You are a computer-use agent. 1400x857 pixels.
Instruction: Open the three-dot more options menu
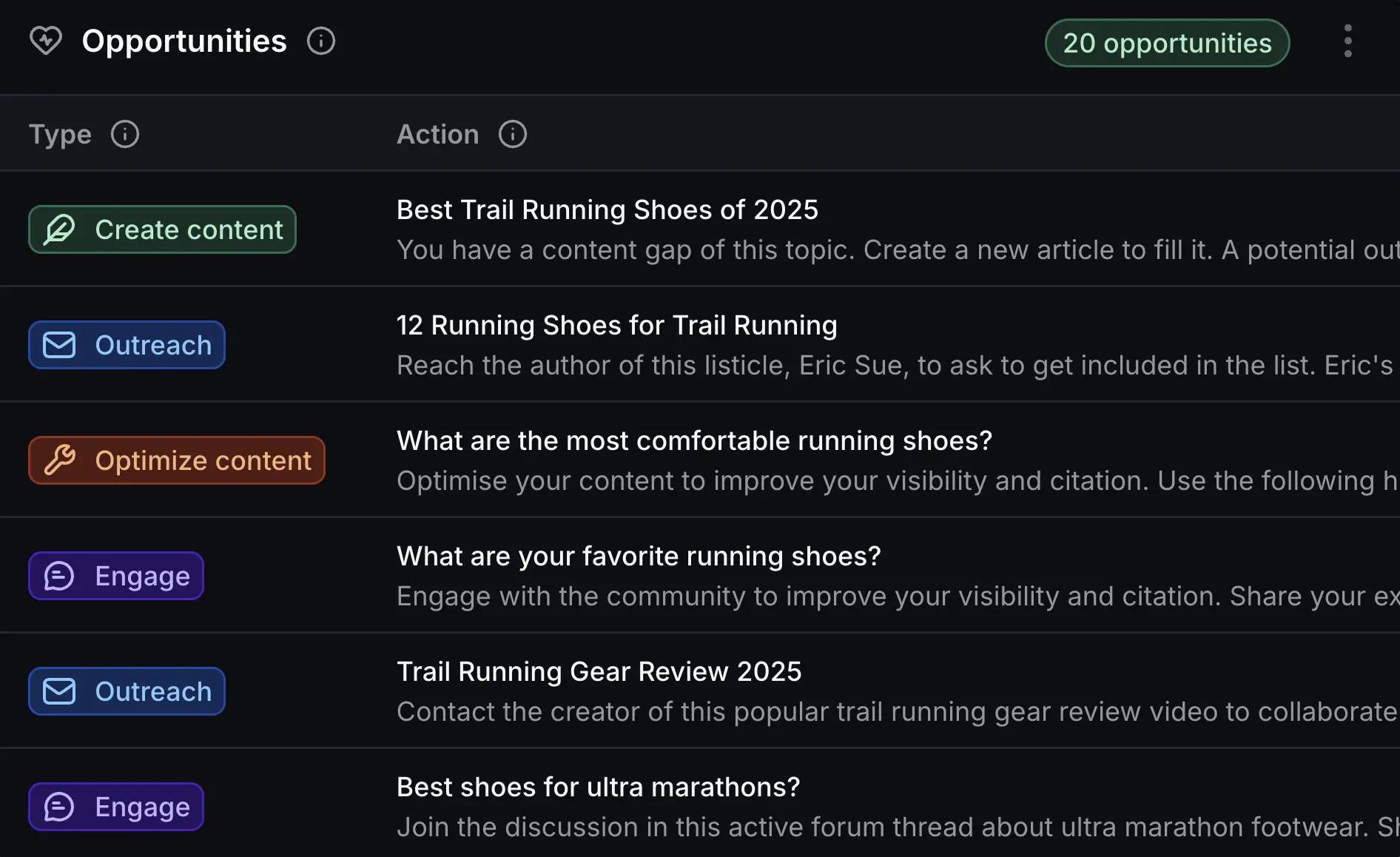point(1347,41)
